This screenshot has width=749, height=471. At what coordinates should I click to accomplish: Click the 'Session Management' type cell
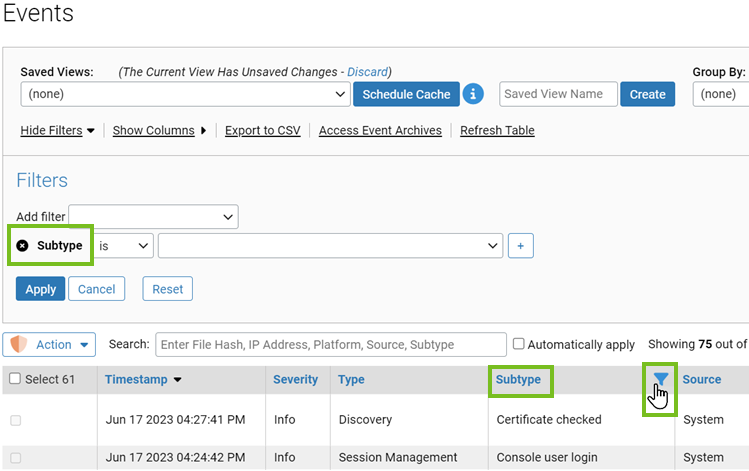(398, 457)
